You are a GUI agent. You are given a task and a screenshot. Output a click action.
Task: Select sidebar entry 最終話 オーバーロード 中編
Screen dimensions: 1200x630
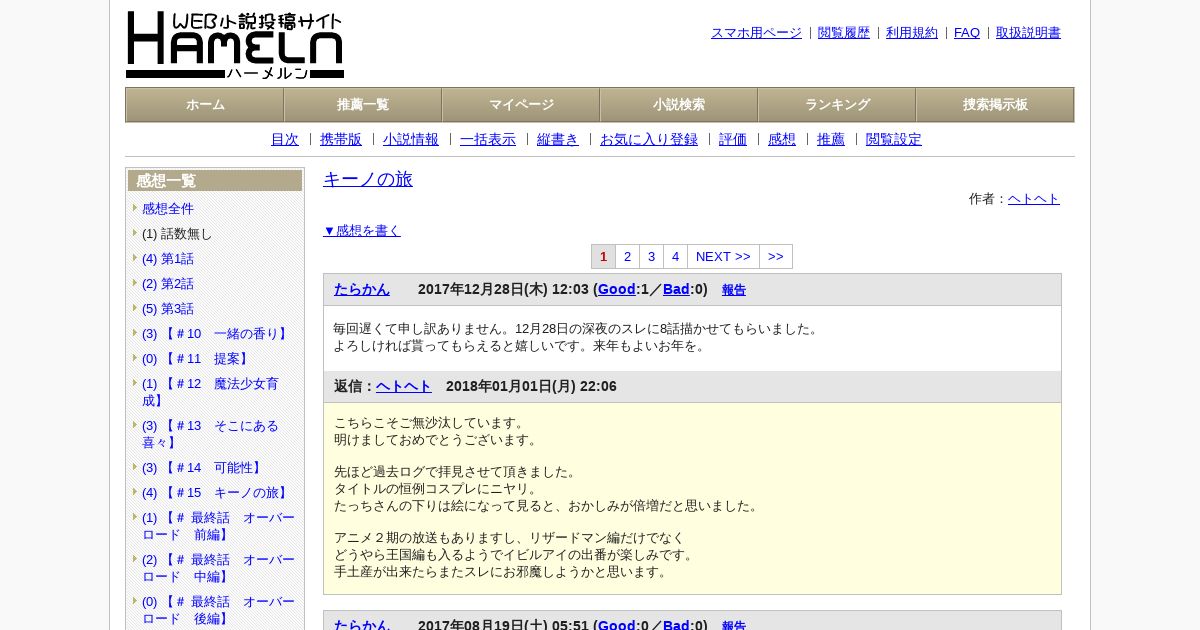point(219,568)
